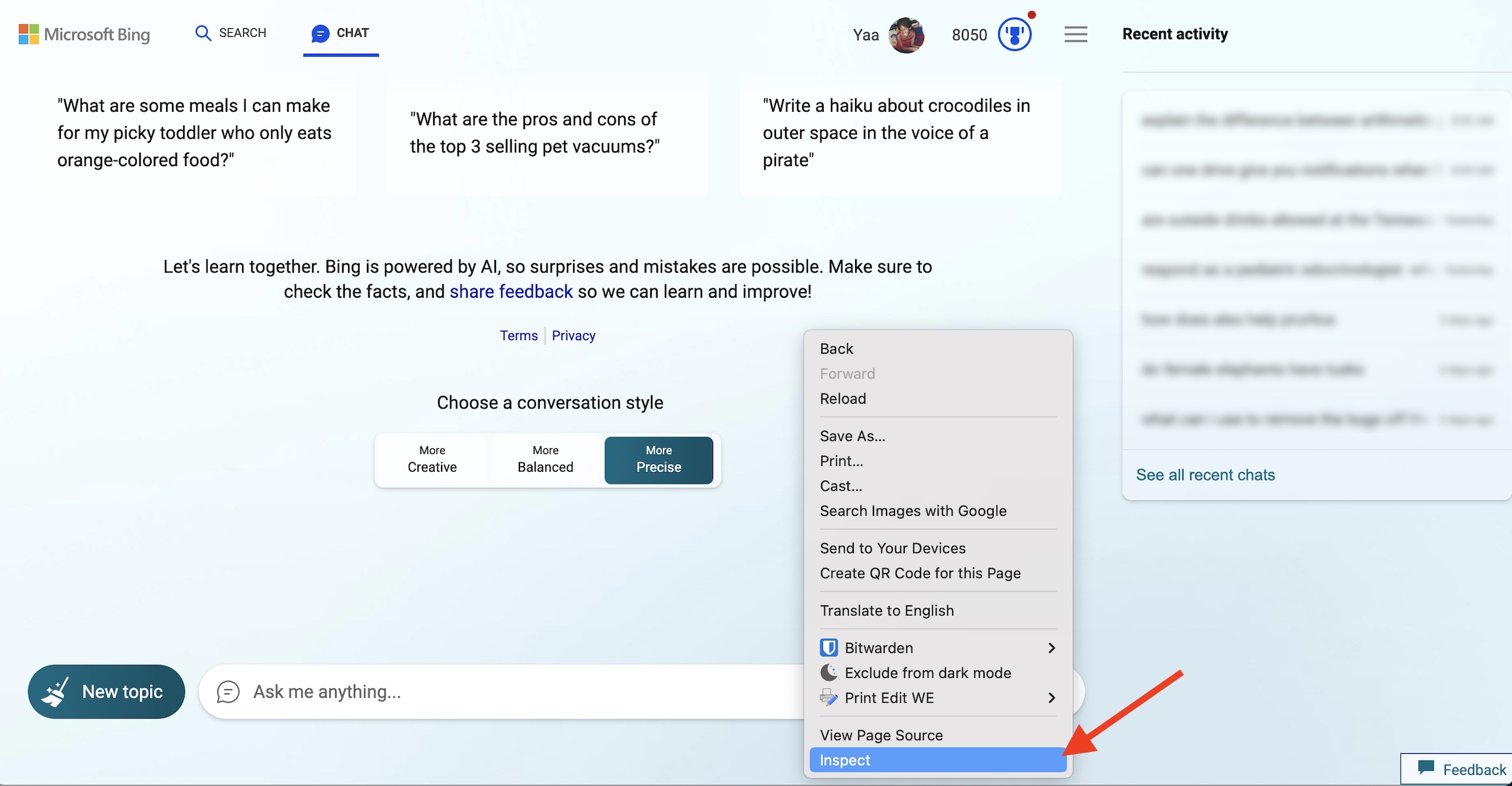This screenshot has width=1512, height=786.
Task: Expand the Bitwarden submenu arrow
Action: point(1051,647)
